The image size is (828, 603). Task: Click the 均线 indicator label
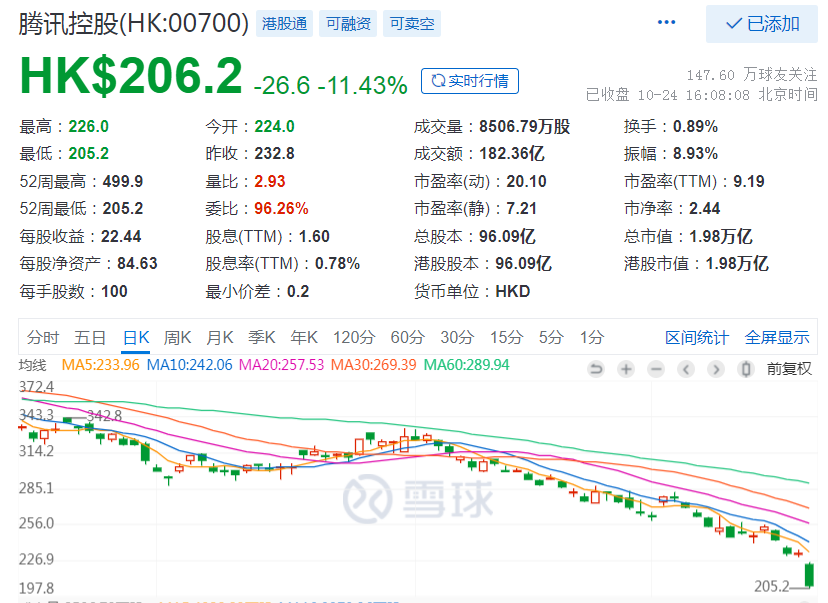(x=33, y=365)
